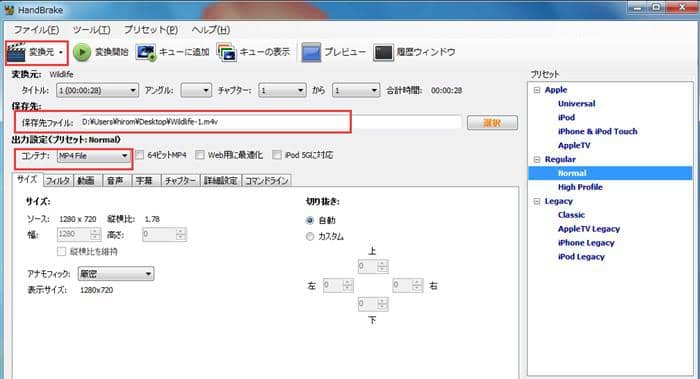Select the Universal preset
Screen dimensions: 700x379
[x=576, y=104]
